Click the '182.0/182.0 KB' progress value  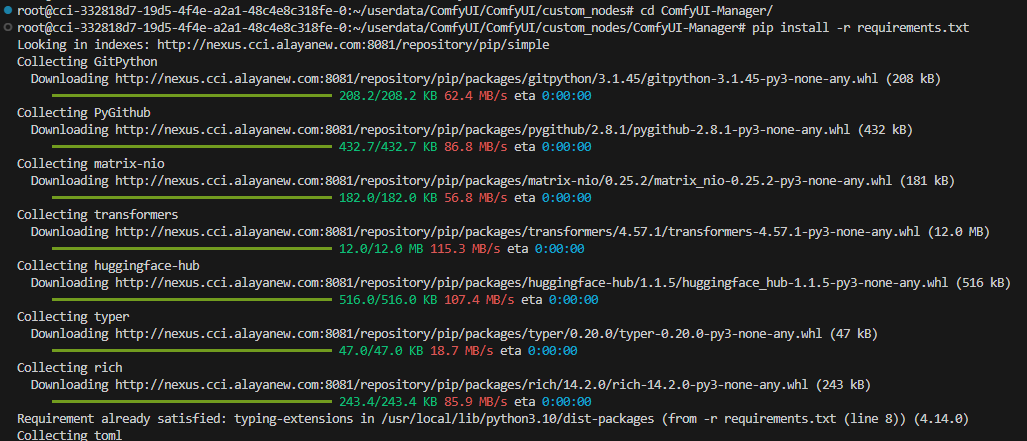click(388, 198)
